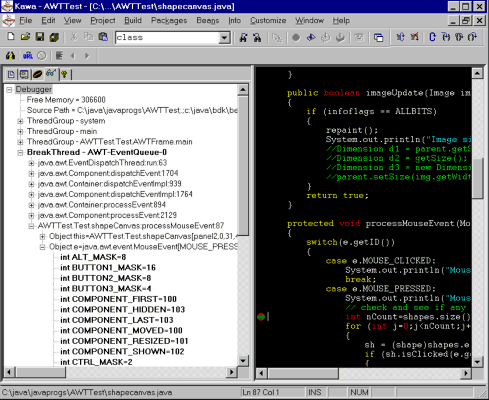Screen dimensions: 489x400
Task: Click the Paste clipboard icon
Action: [x=103, y=37]
